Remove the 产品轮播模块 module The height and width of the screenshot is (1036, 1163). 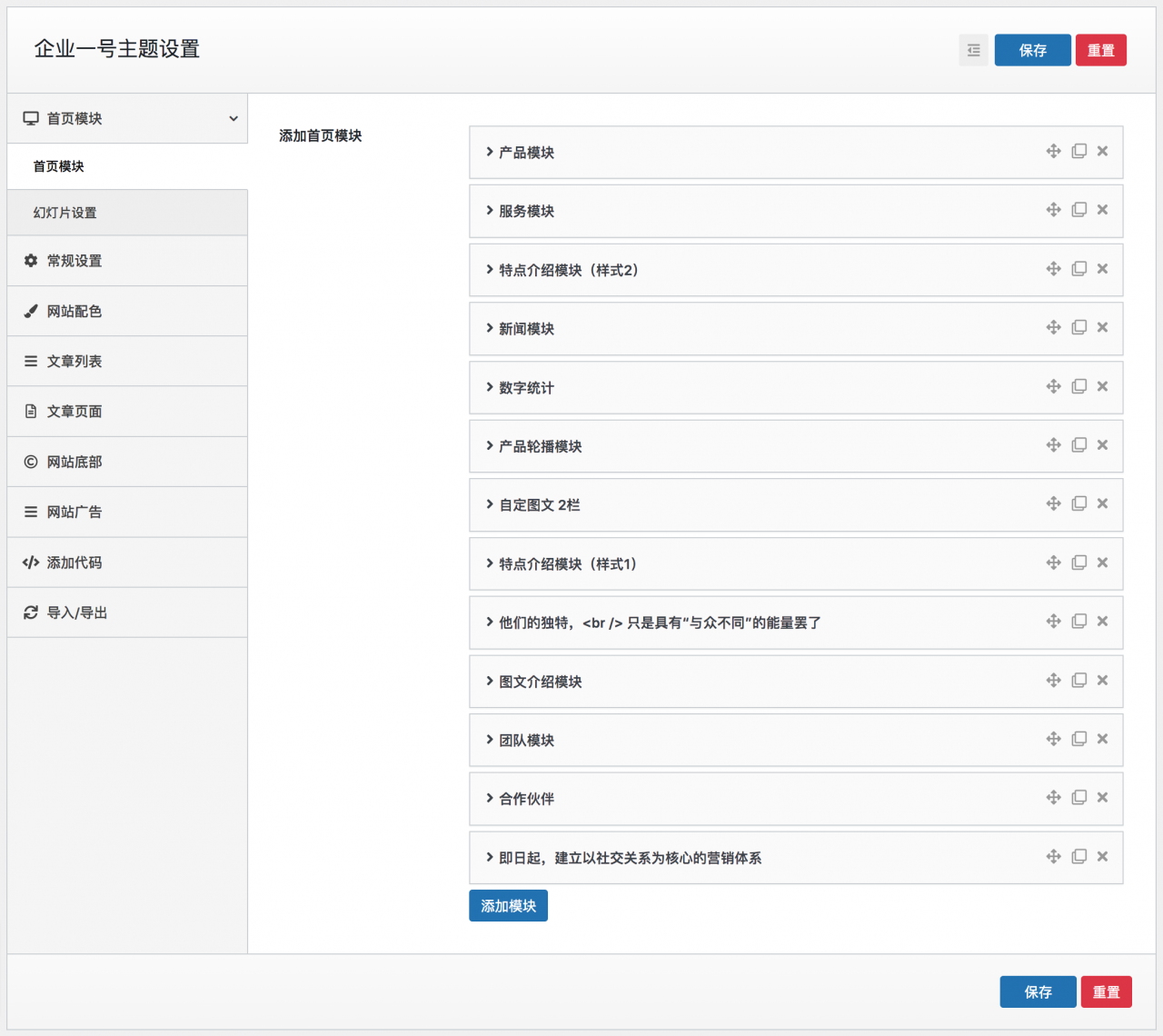1102,444
